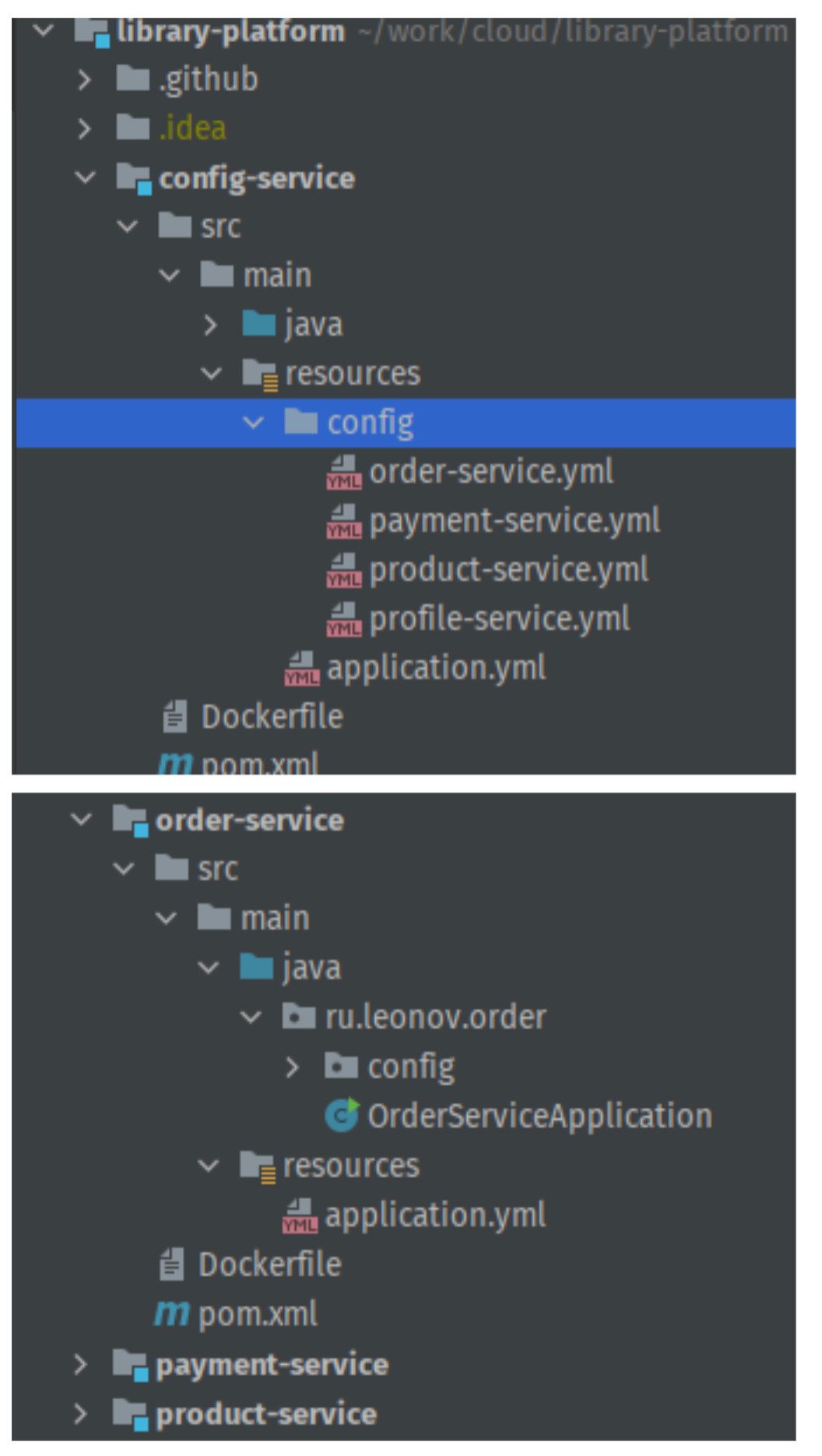Screen dimensions: 822x1456
Task: Collapse main chevron under config-service
Action: pos(169,276)
